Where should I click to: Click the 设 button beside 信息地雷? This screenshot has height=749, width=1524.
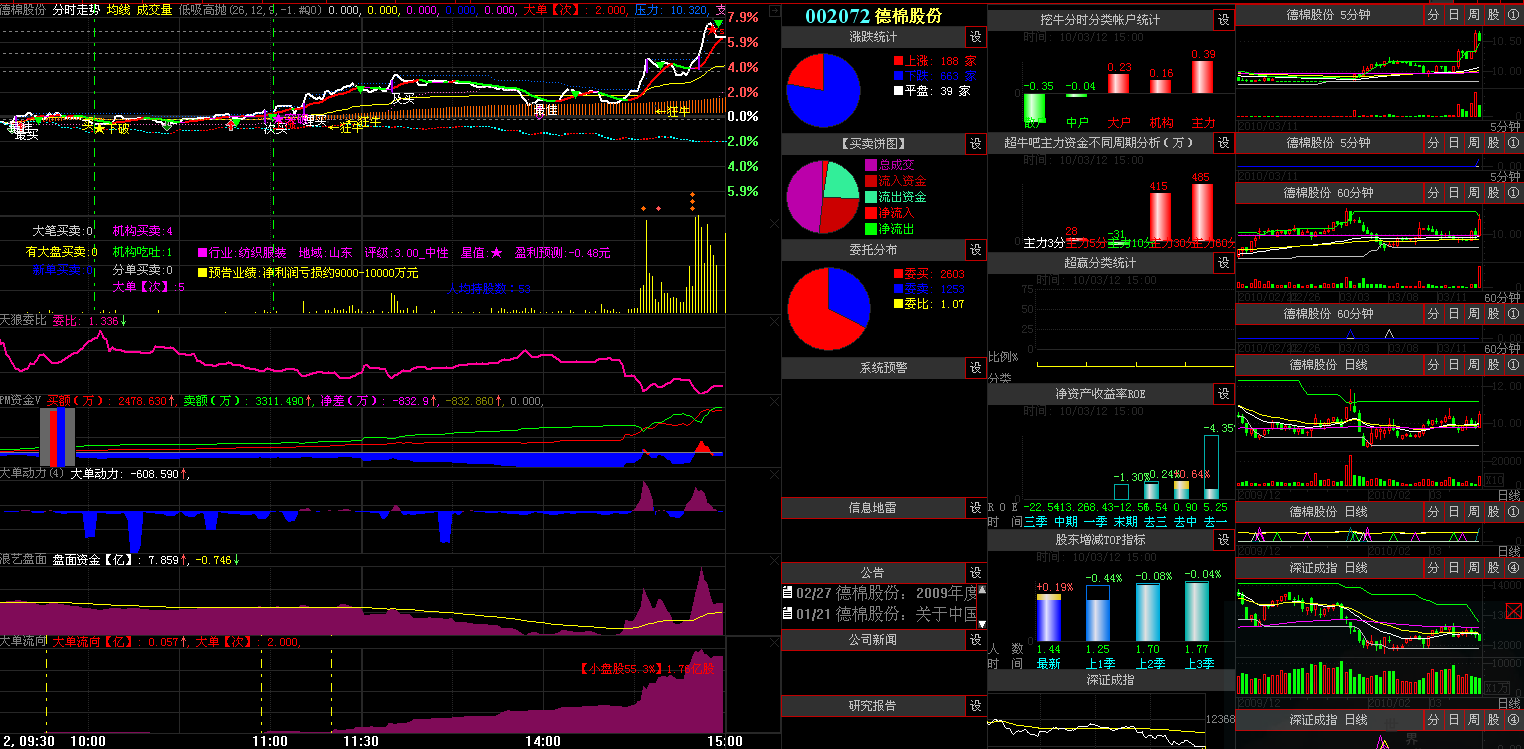pyautogui.click(x=976, y=508)
